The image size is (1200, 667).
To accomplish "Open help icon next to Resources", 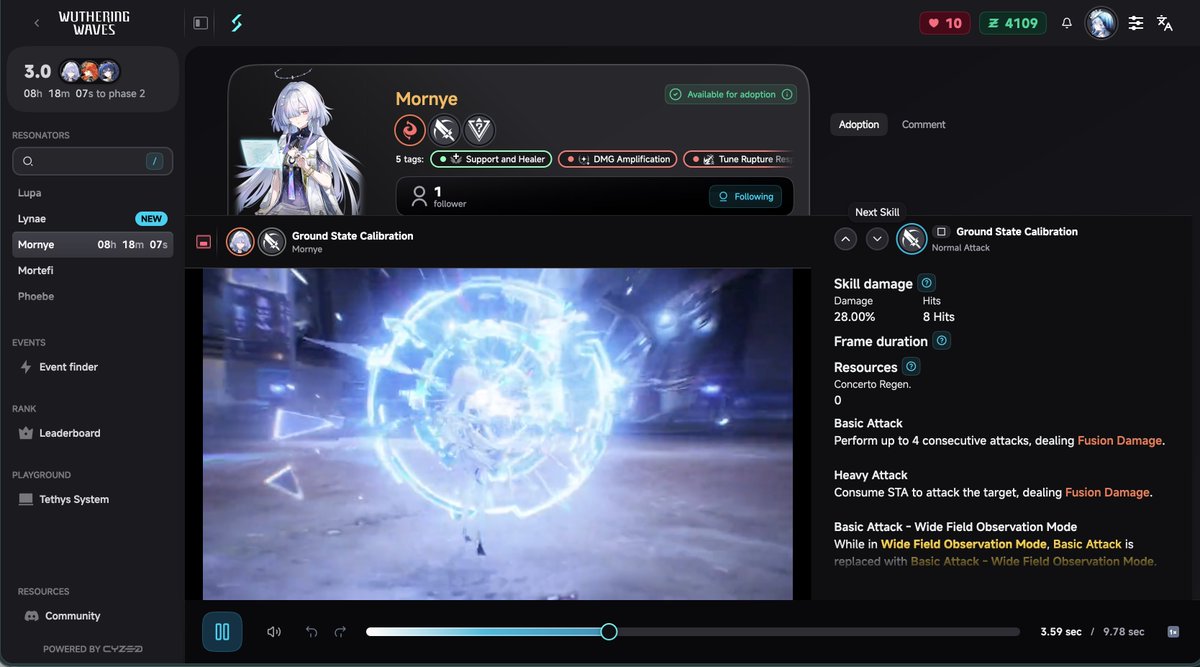I will (x=911, y=367).
